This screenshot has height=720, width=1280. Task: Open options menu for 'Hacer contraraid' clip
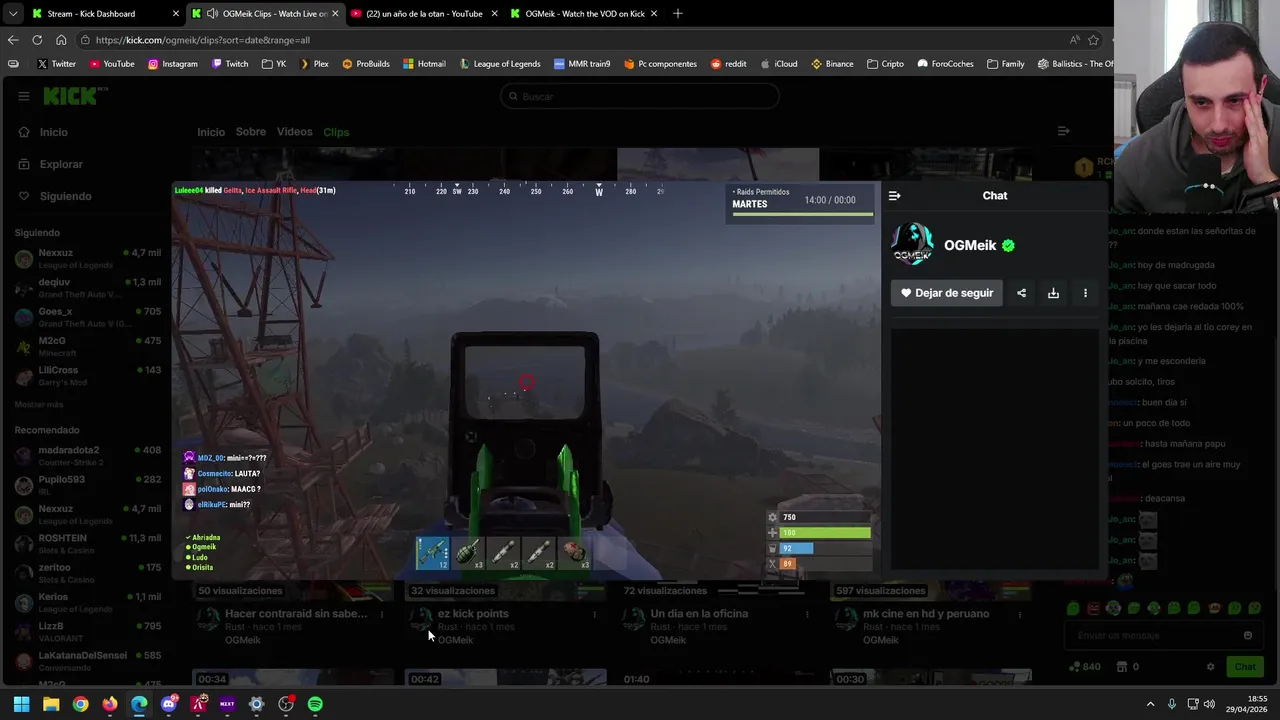[x=382, y=615]
